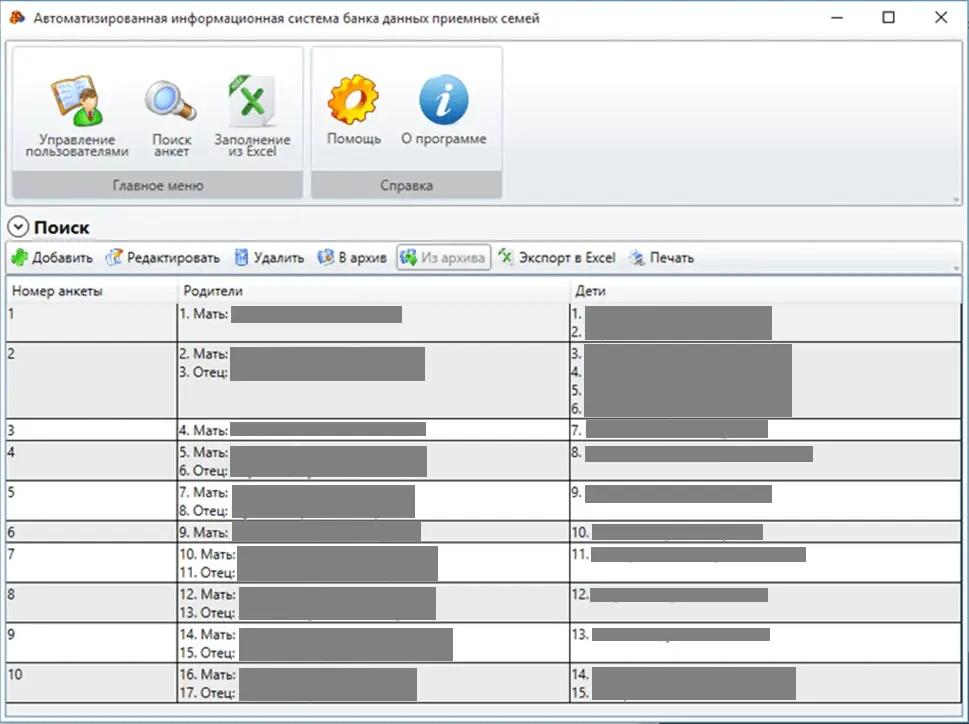The height and width of the screenshot is (724, 969).
Task: Click the '3. Отец:' parent entry
Action: [x=204, y=373]
